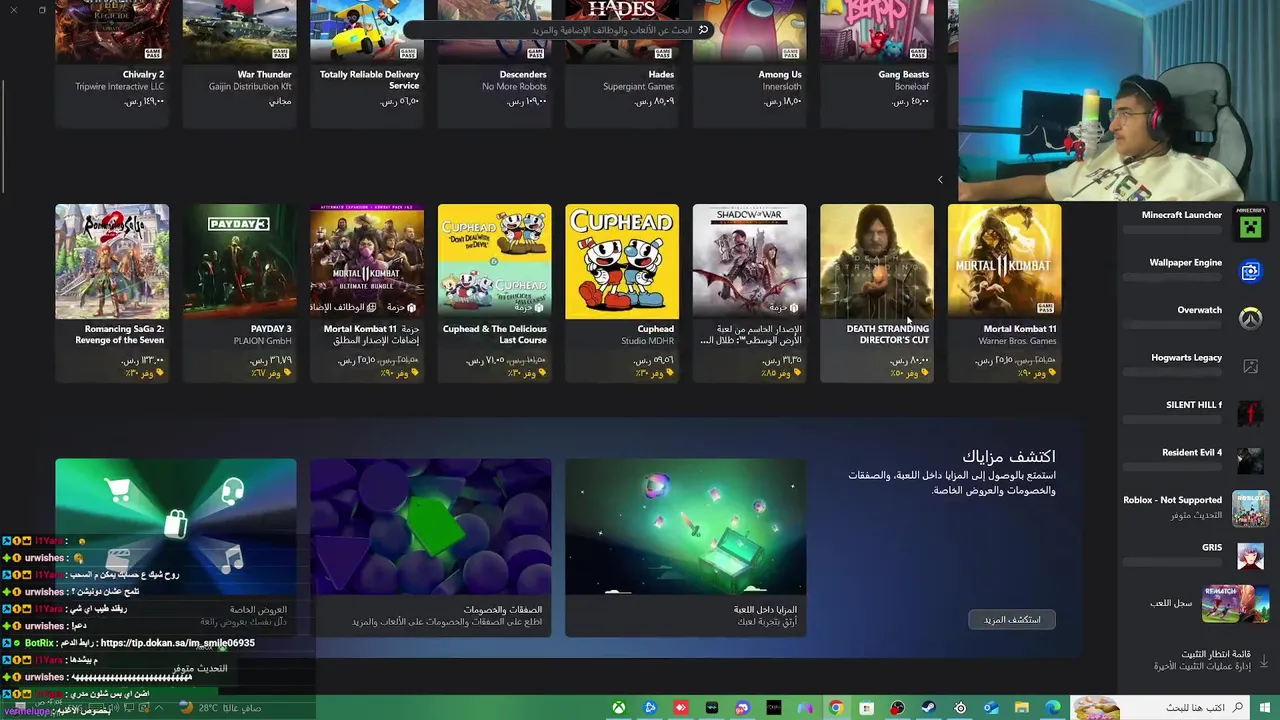Click the installation queue download arrow icon
Image resolution: width=1280 pixels, height=720 pixels.
point(1264,661)
